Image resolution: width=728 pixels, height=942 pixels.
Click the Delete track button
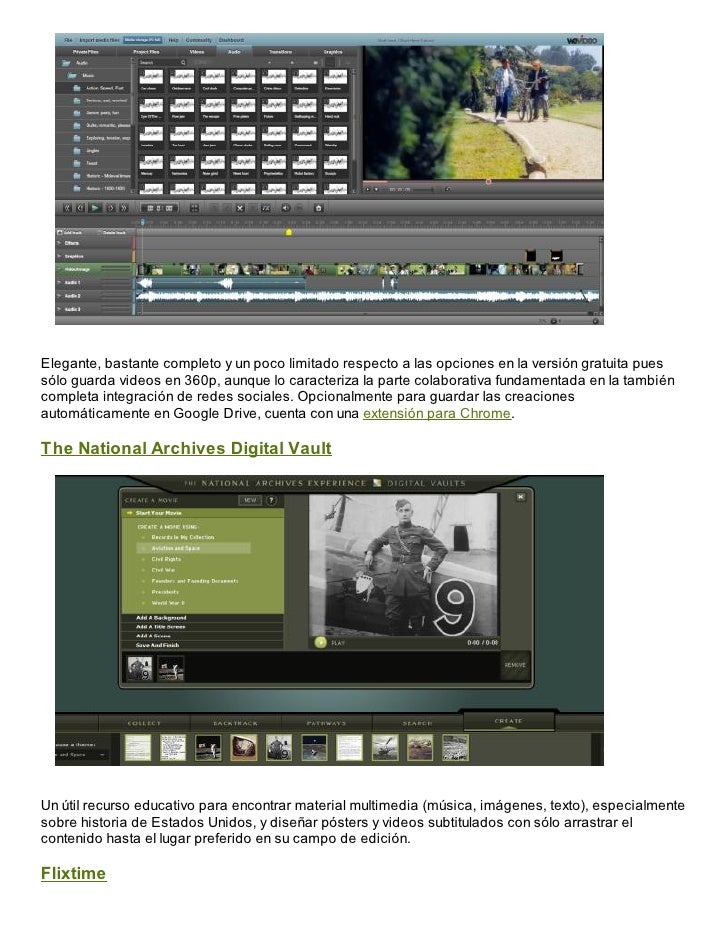click(x=112, y=232)
